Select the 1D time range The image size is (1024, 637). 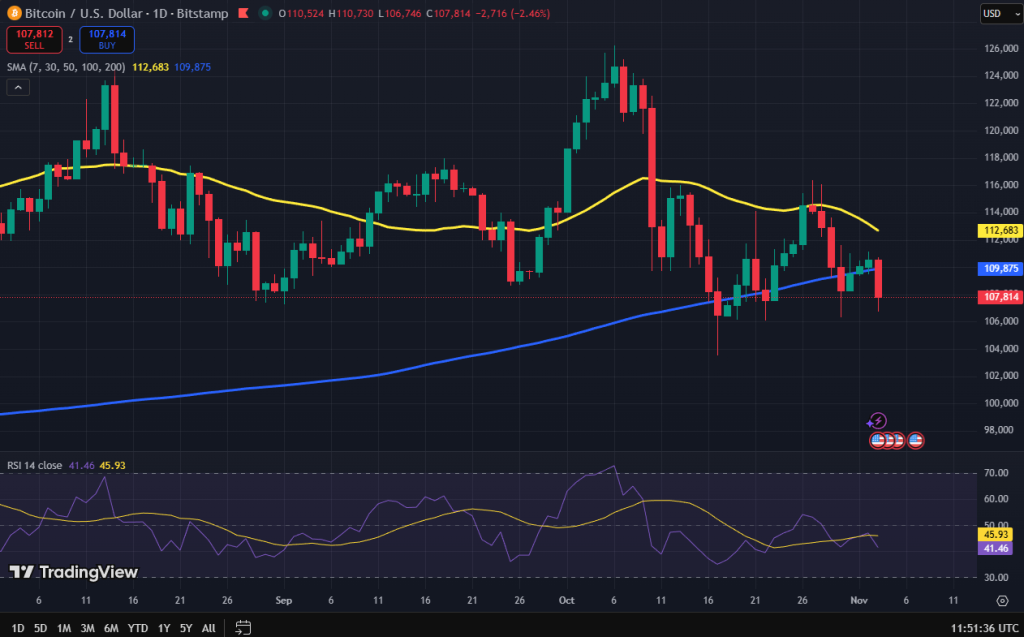click(18, 628)
